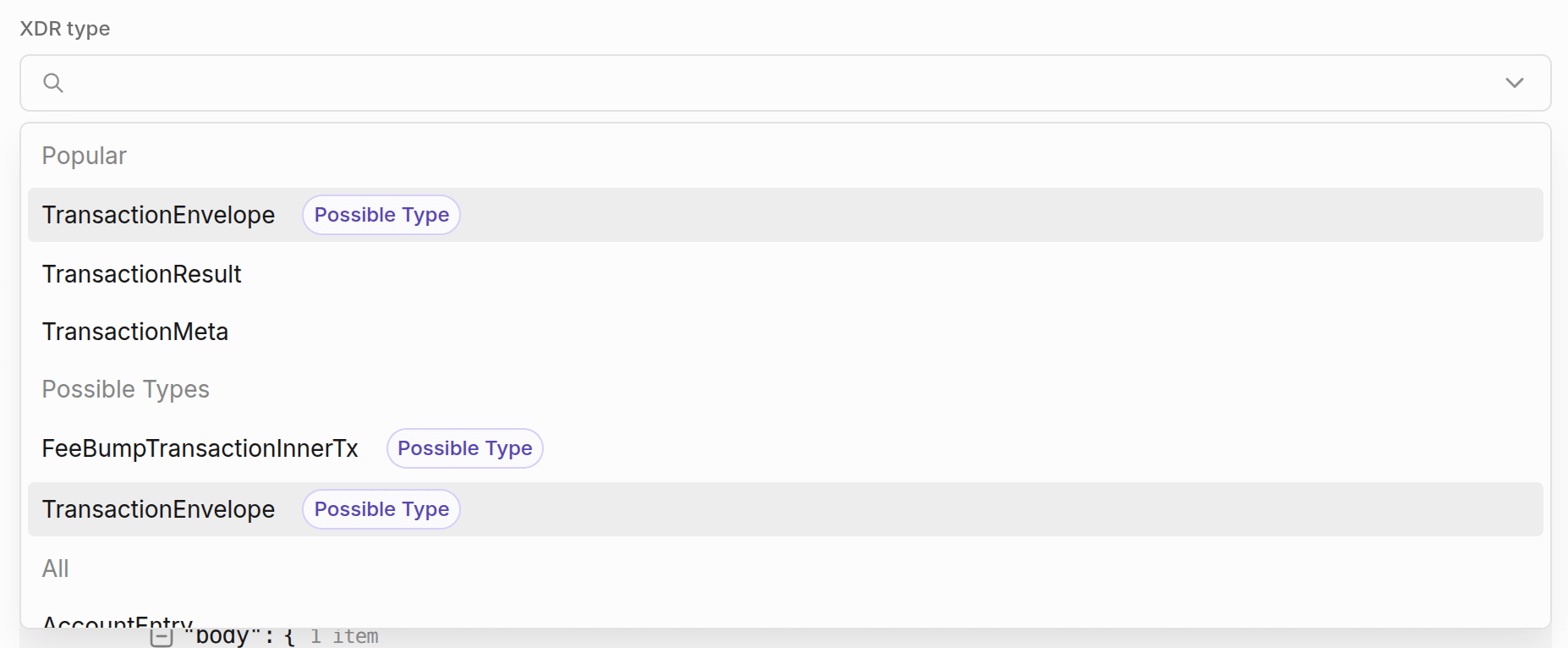Click the search magnifier icon
Image resolution: width=1568 pixels, height=648 pixels.
coord(52,82)
